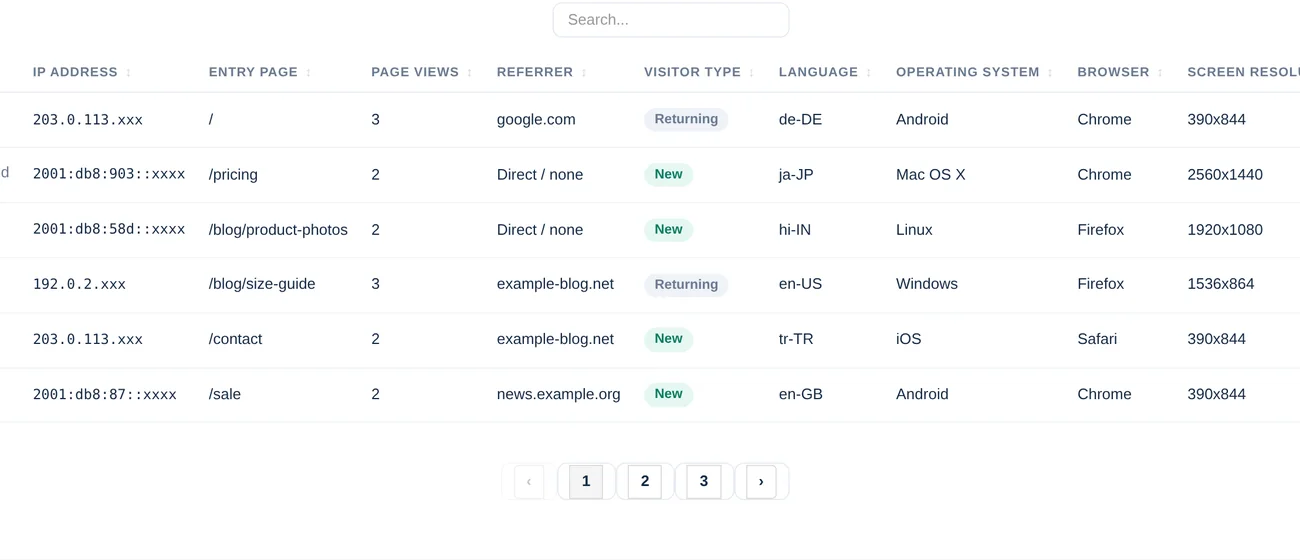
Task: Click the Screen Resolution column header
Action: tap(1243, 72)
